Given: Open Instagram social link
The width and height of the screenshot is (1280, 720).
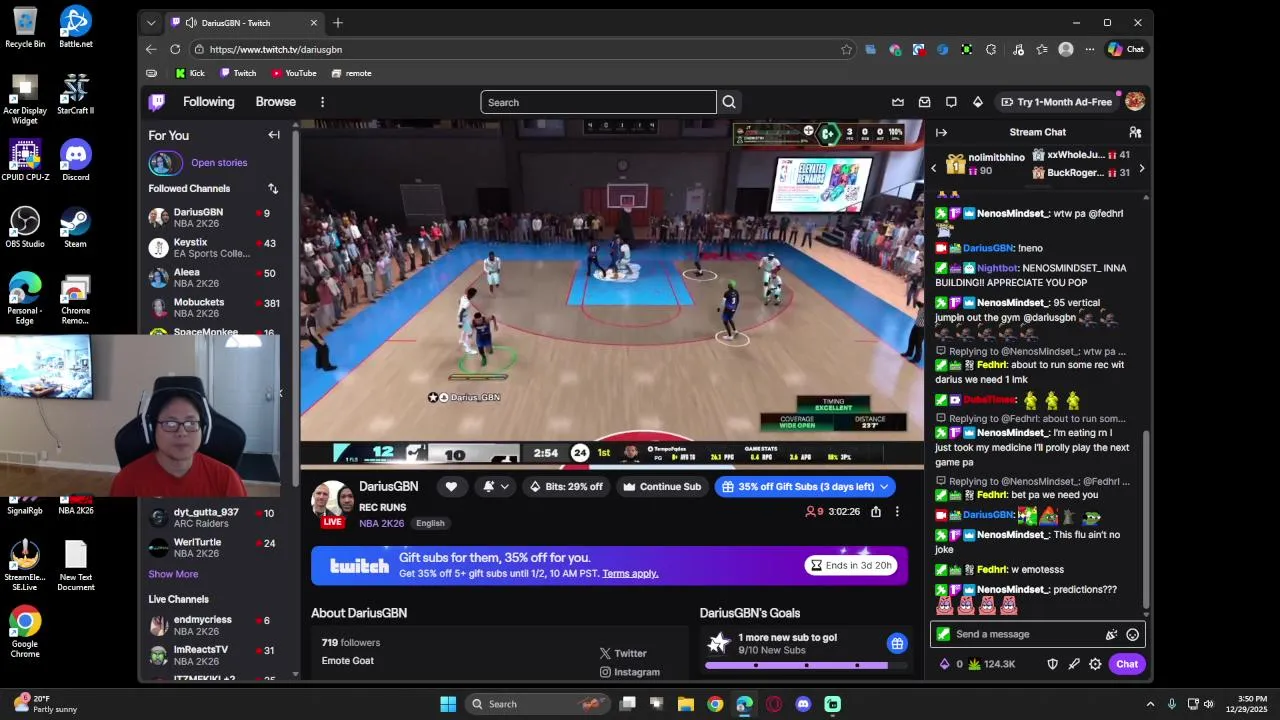Looking at the screenshot, I should click(x=630, y=672).
